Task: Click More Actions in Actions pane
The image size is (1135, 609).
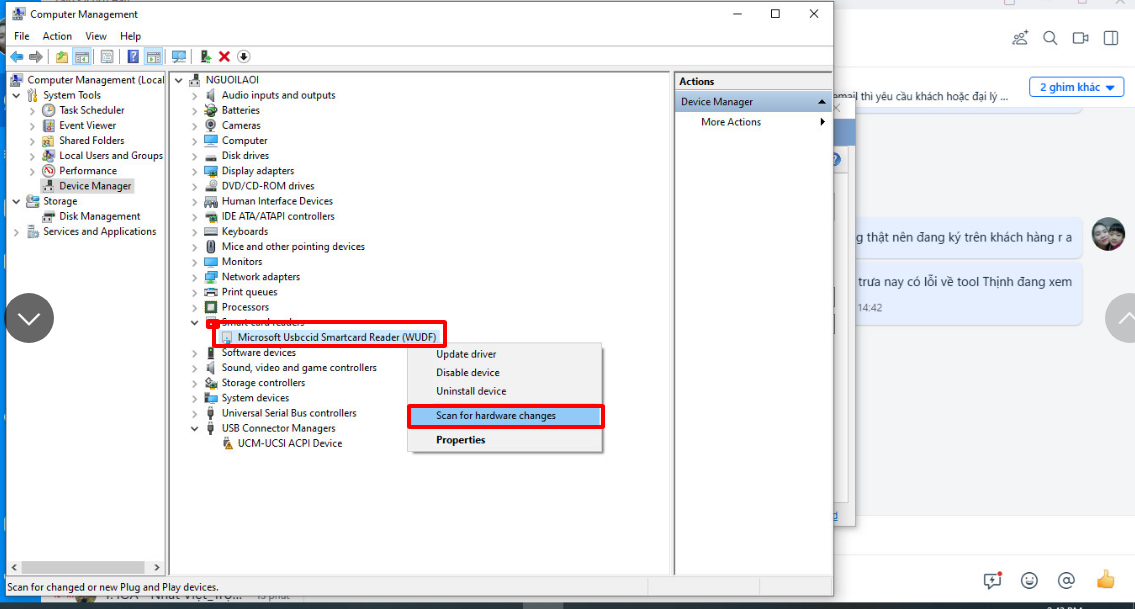Action: tap(731, 122)
